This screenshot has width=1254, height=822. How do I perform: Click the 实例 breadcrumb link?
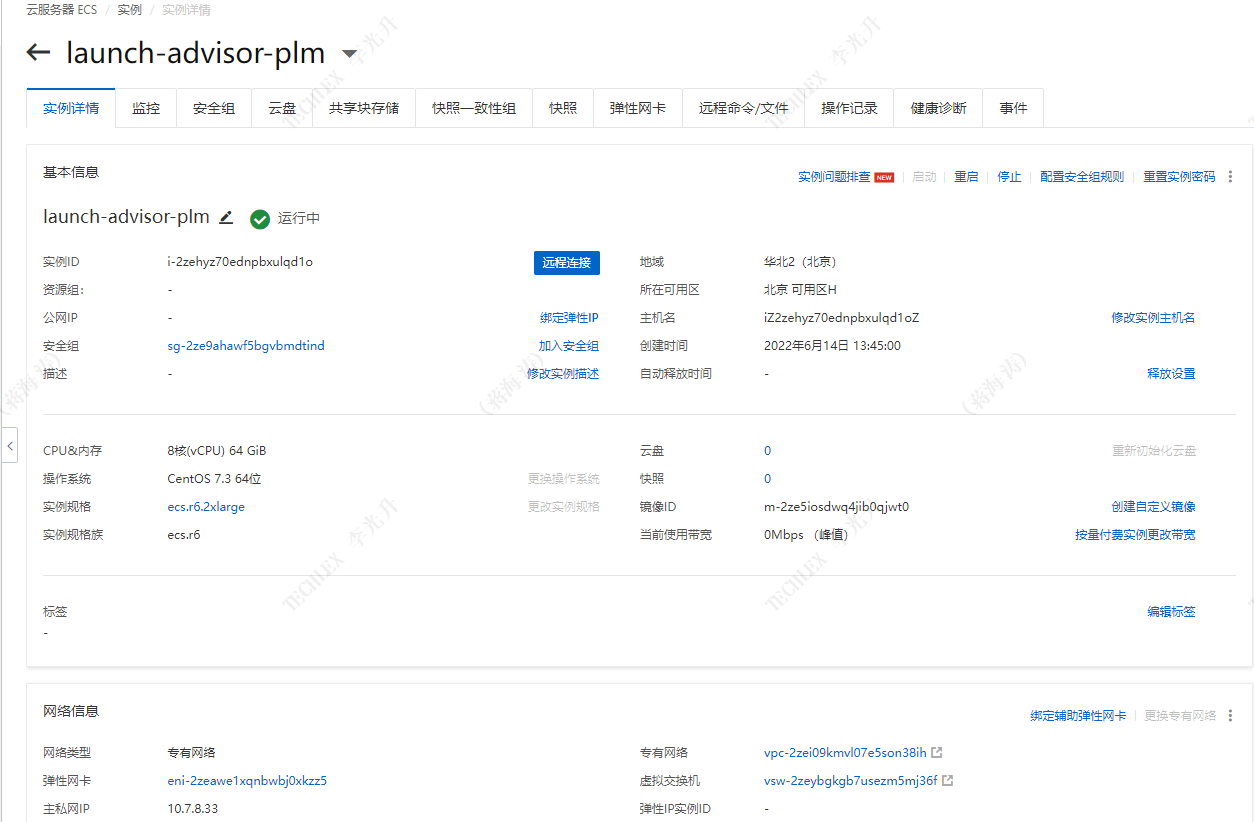click(129, 10)
